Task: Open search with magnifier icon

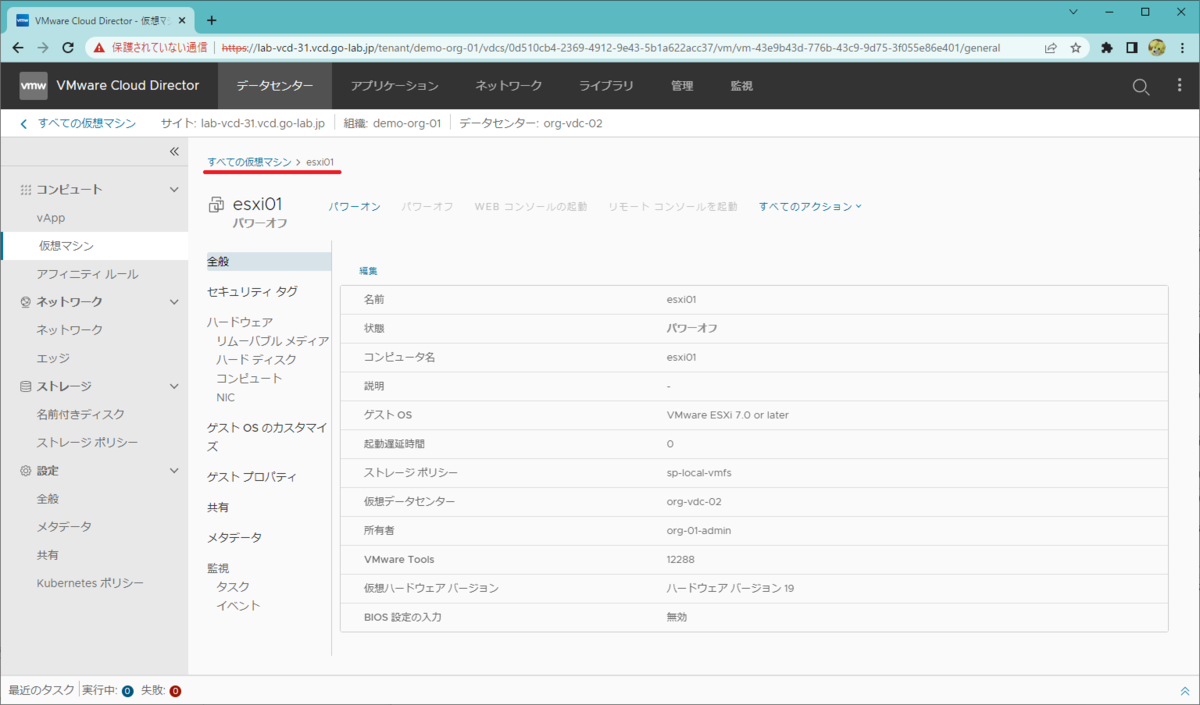Action: pyautogui.click(x=1141, y=87)
